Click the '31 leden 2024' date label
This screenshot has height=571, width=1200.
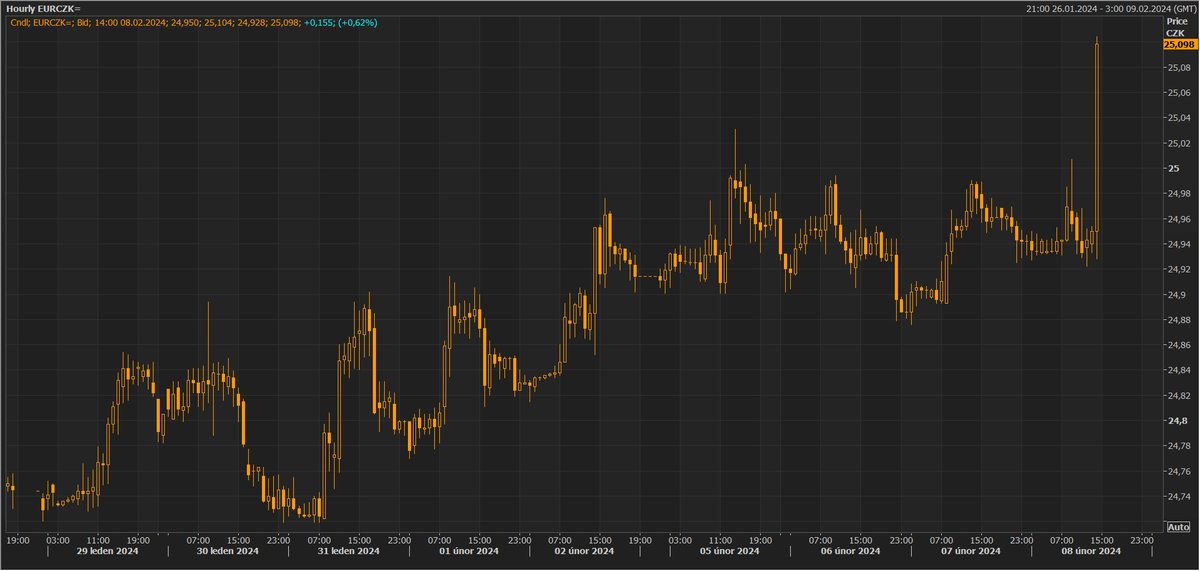click(349, 551)
